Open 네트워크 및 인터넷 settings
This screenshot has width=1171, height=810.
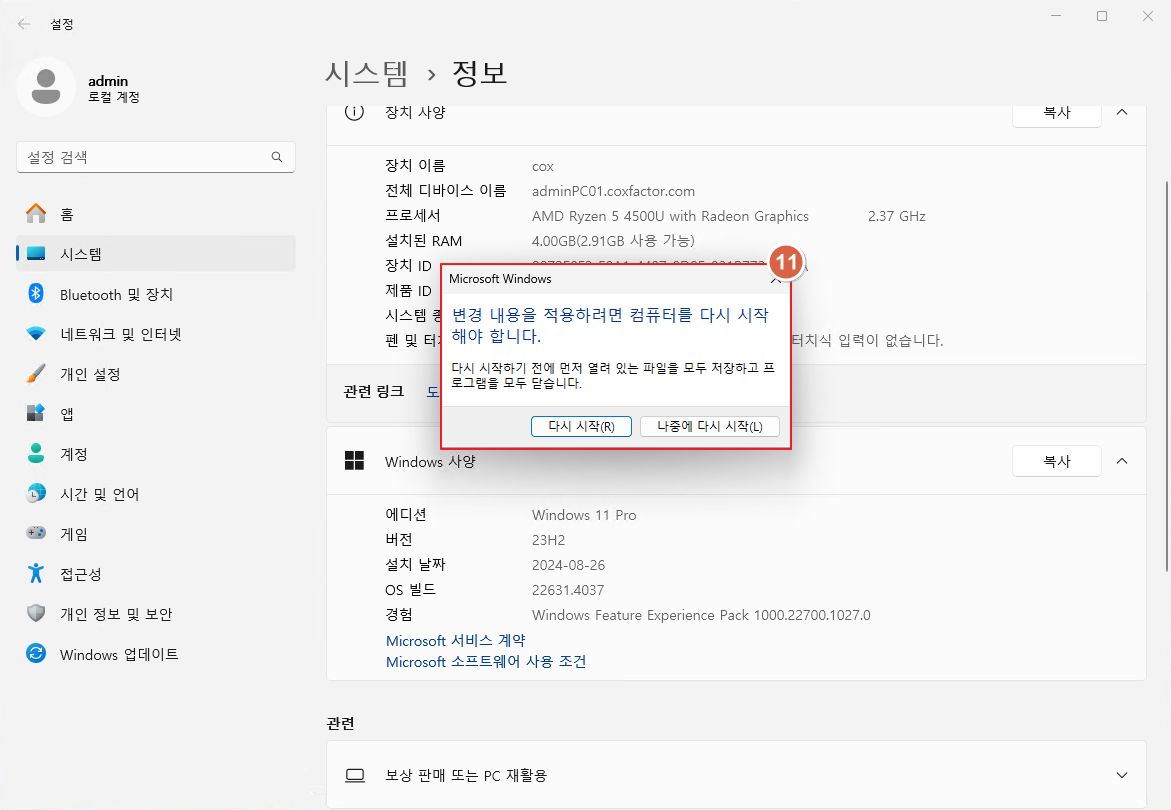click(155, 334)
